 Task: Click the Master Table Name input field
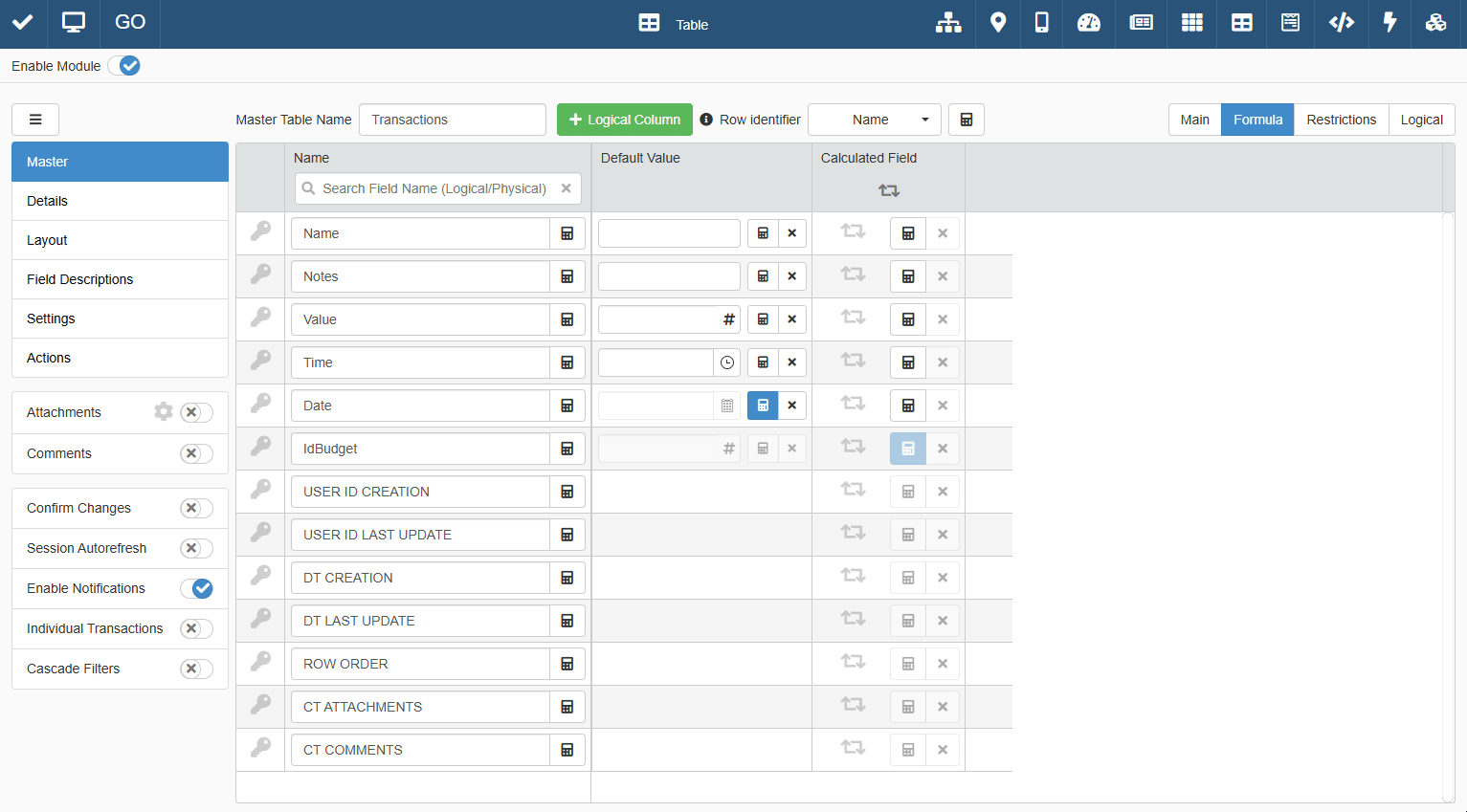tap(453, 120)
